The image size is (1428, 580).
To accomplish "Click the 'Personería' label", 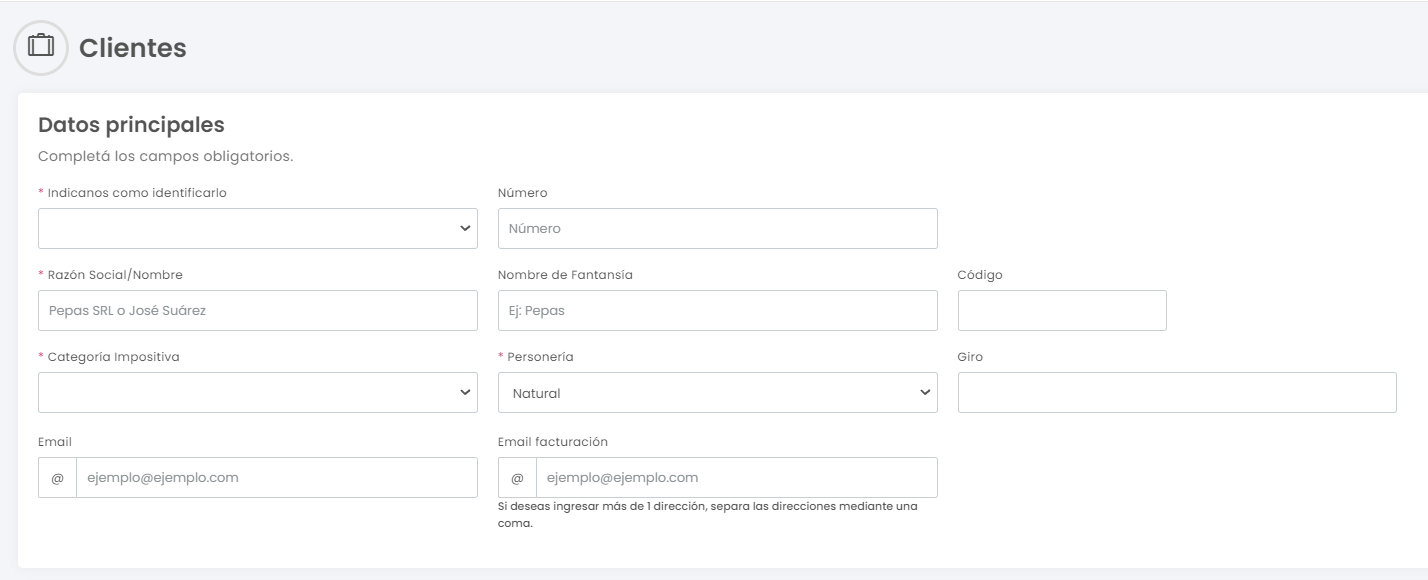I will [540, 357].
